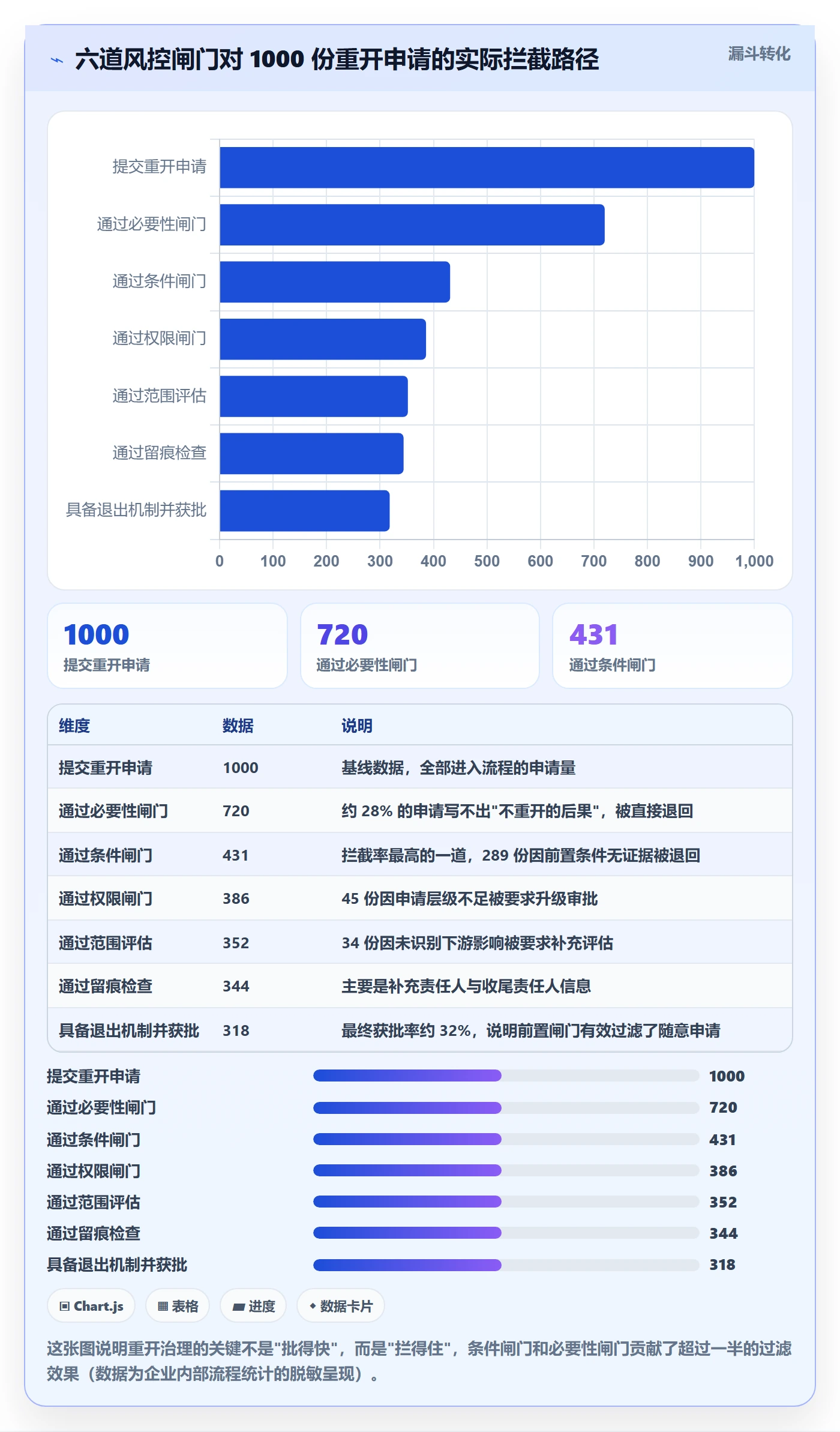Click the 说明 column header
Screen dimensions: 840x1432
point(357,726)
